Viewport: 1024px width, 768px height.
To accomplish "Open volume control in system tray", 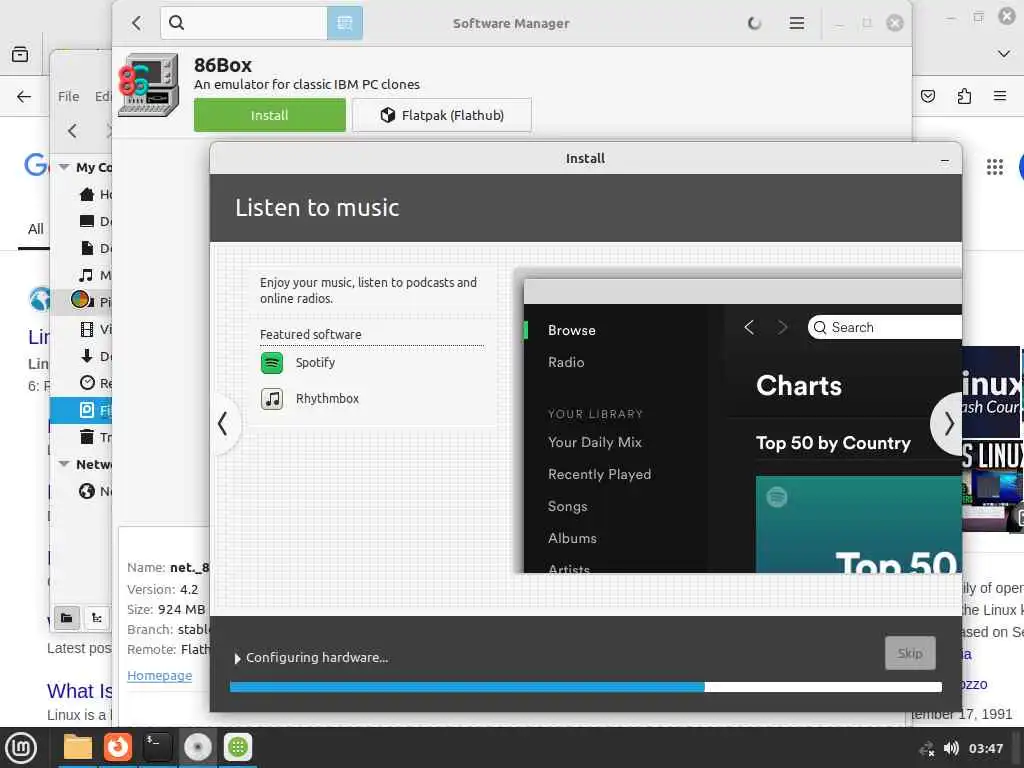I will (x=951, y=748).
